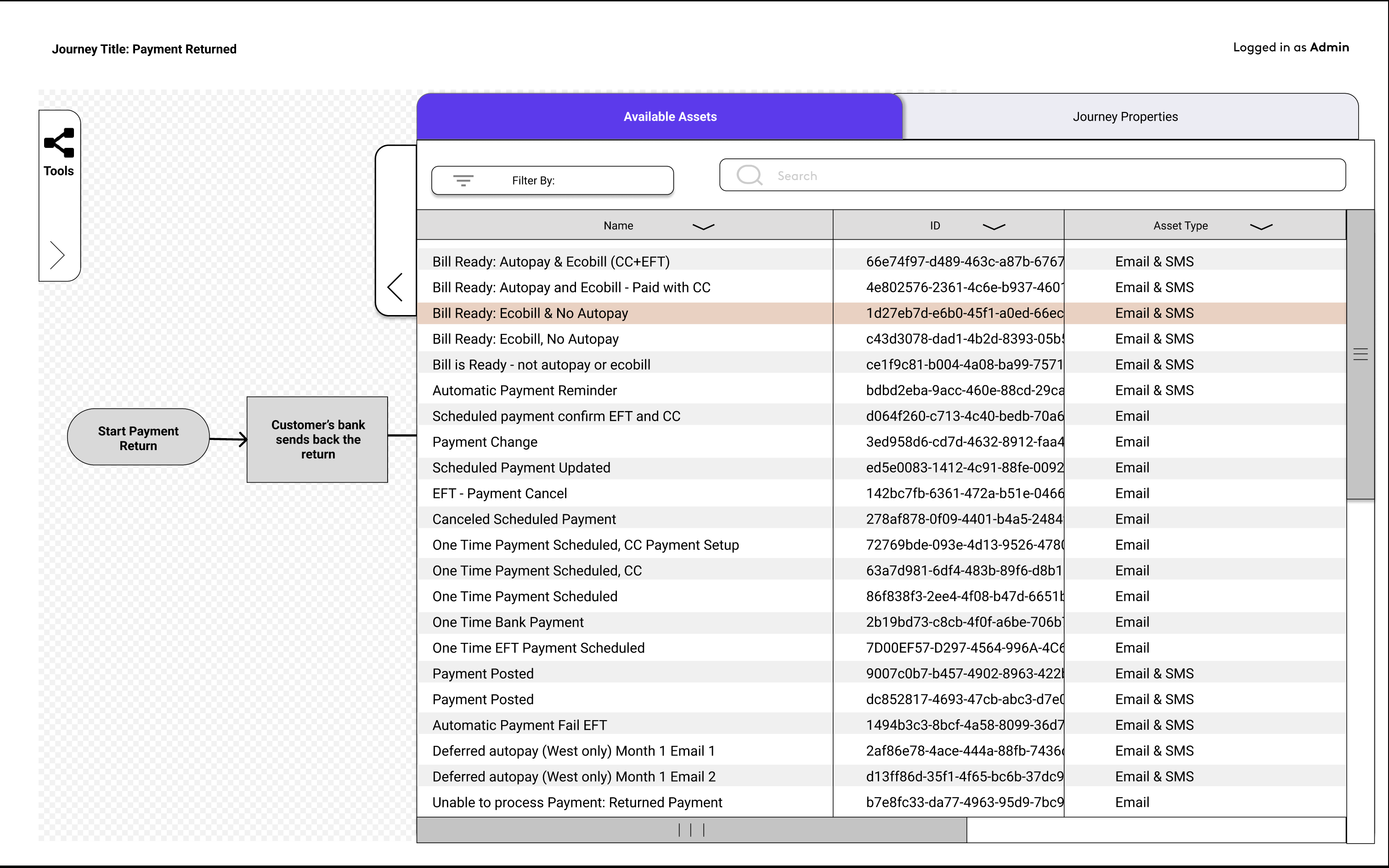
Task: Expand the Tools panel right arrow
Action: pos(57,255)
